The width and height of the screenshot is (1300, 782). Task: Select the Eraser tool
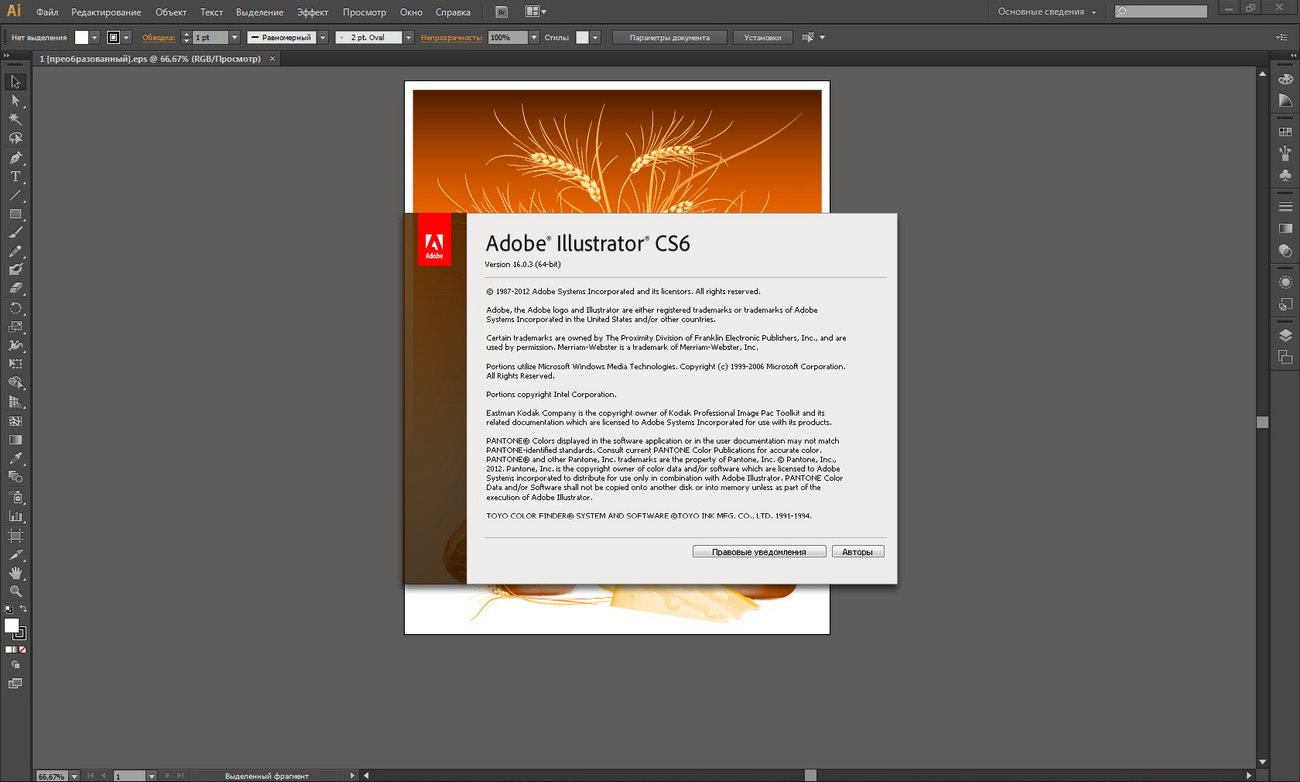coord(15,289)
